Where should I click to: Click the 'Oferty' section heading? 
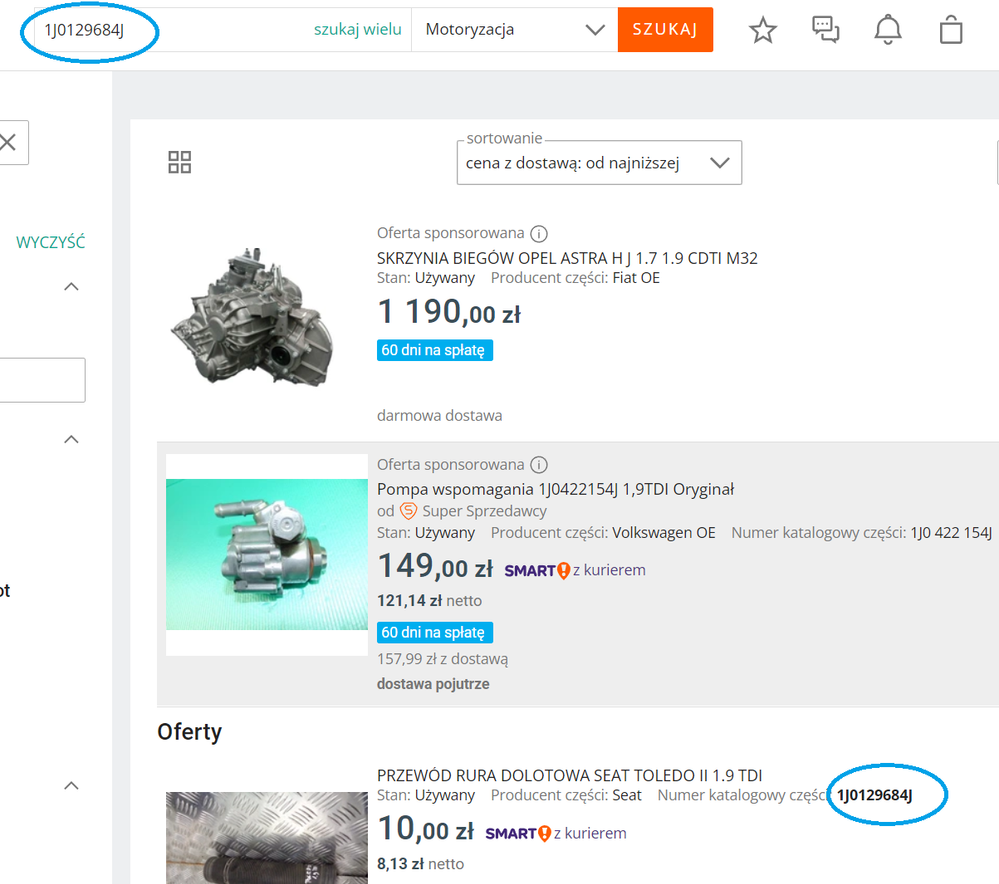coord(189,732)
